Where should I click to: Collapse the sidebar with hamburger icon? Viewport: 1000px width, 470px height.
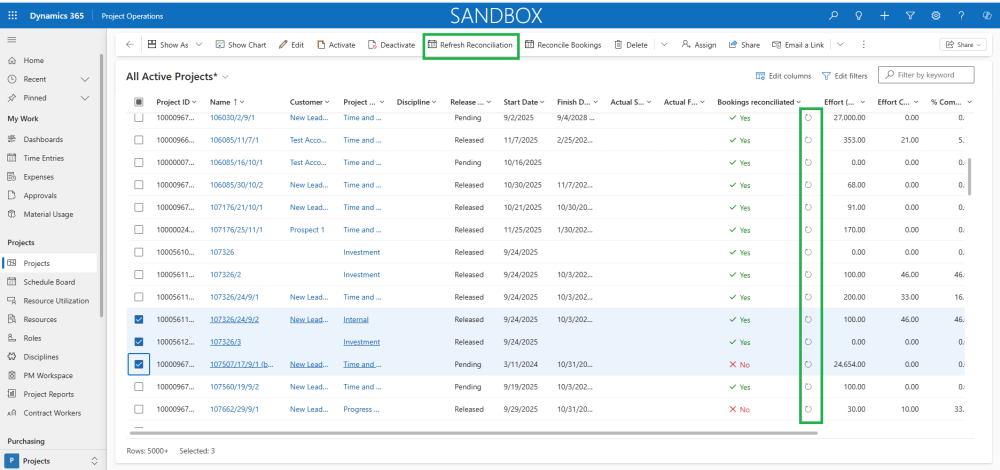pyautogui.click(x=11, y=40)
